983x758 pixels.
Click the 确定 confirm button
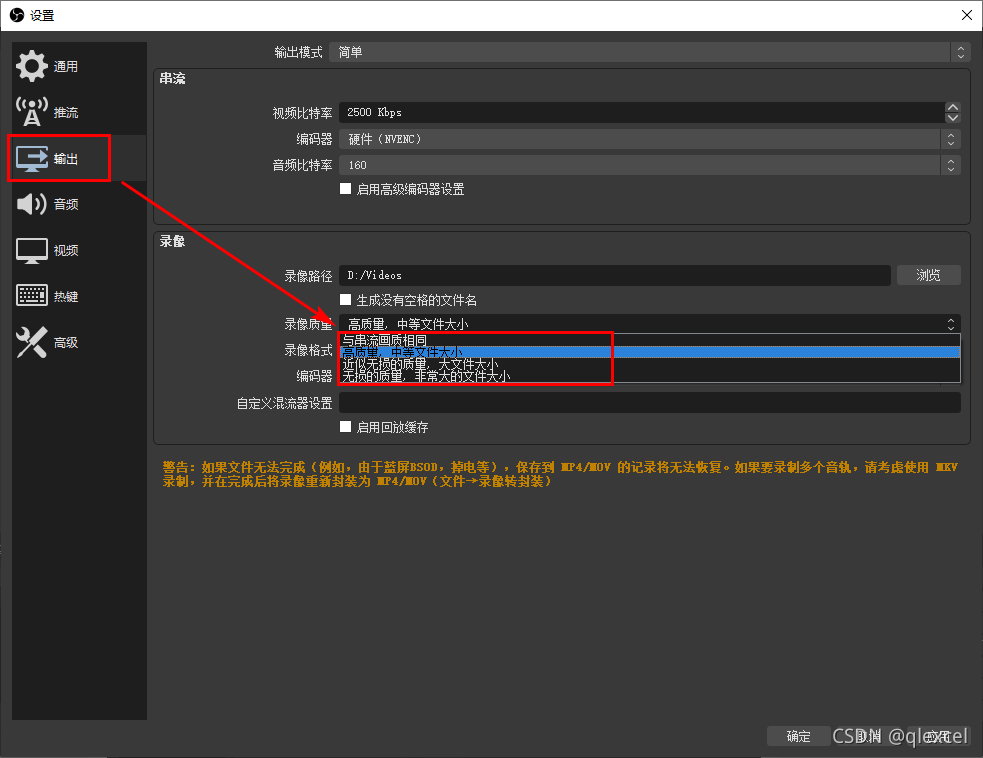pyautogui.click(x=798, y=736)
